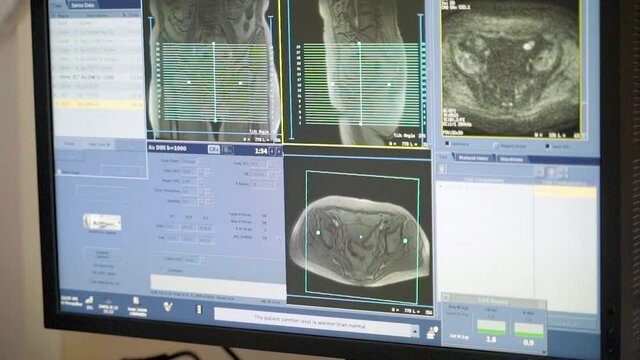This screenshot has width=640, height=360.
Task: Click the Slice Thickness value field
Action: point(189,191)
